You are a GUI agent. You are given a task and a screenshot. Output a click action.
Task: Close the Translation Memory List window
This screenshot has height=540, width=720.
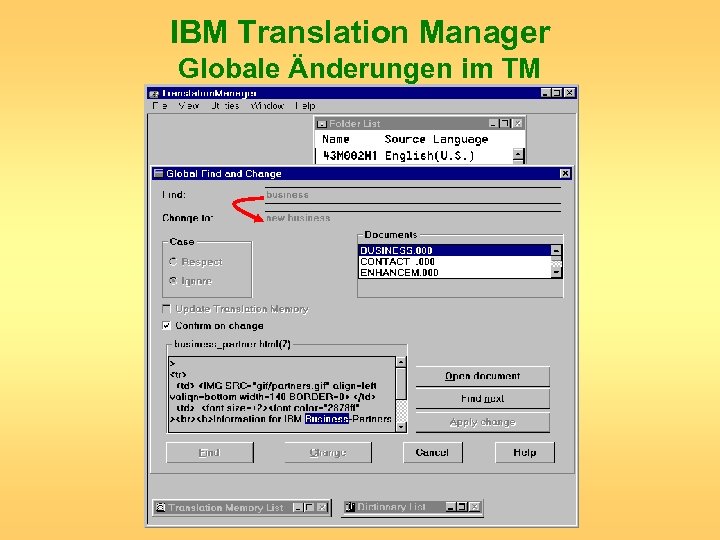point(322,507)
